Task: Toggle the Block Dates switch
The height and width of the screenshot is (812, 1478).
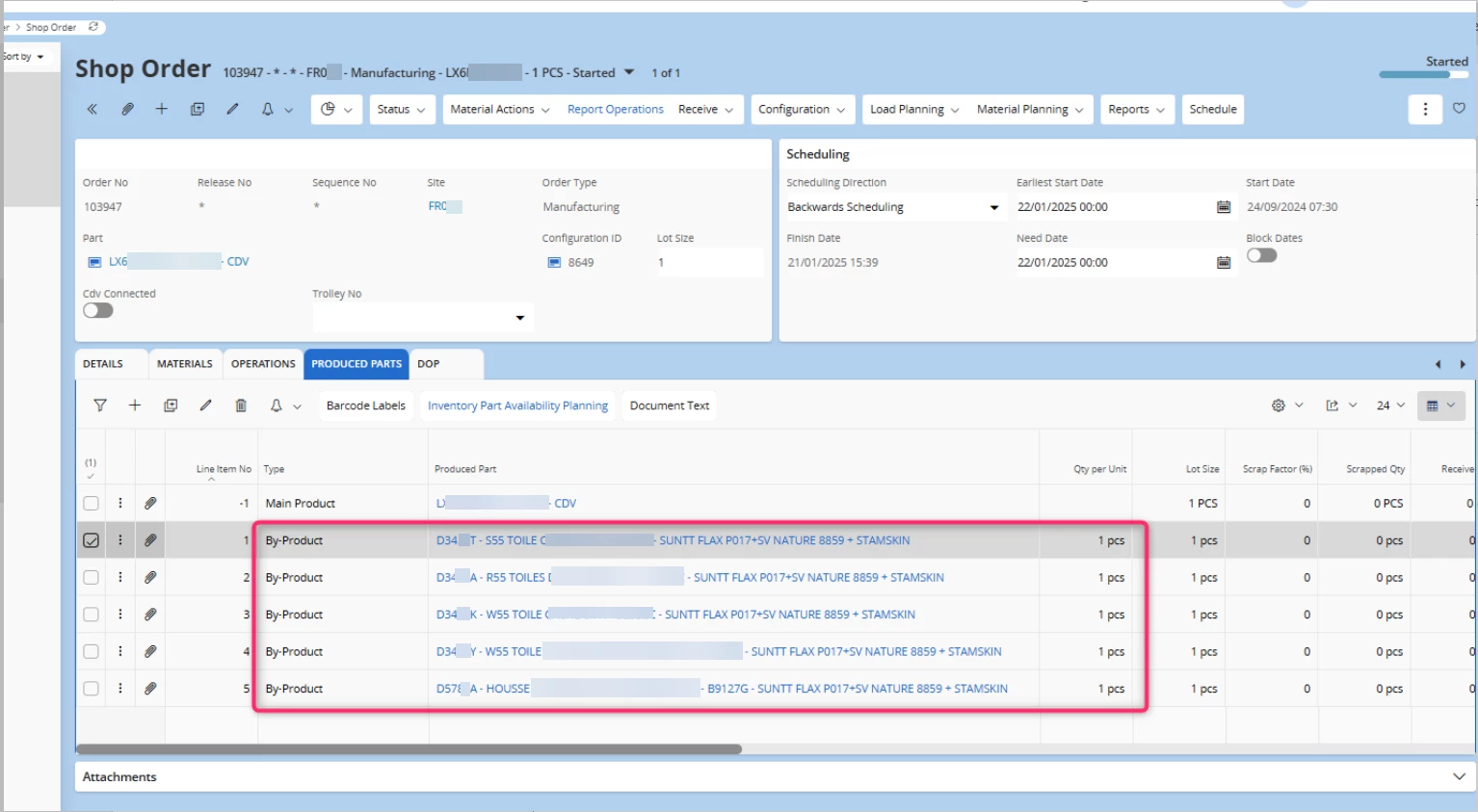Action: click(1262, 255)
